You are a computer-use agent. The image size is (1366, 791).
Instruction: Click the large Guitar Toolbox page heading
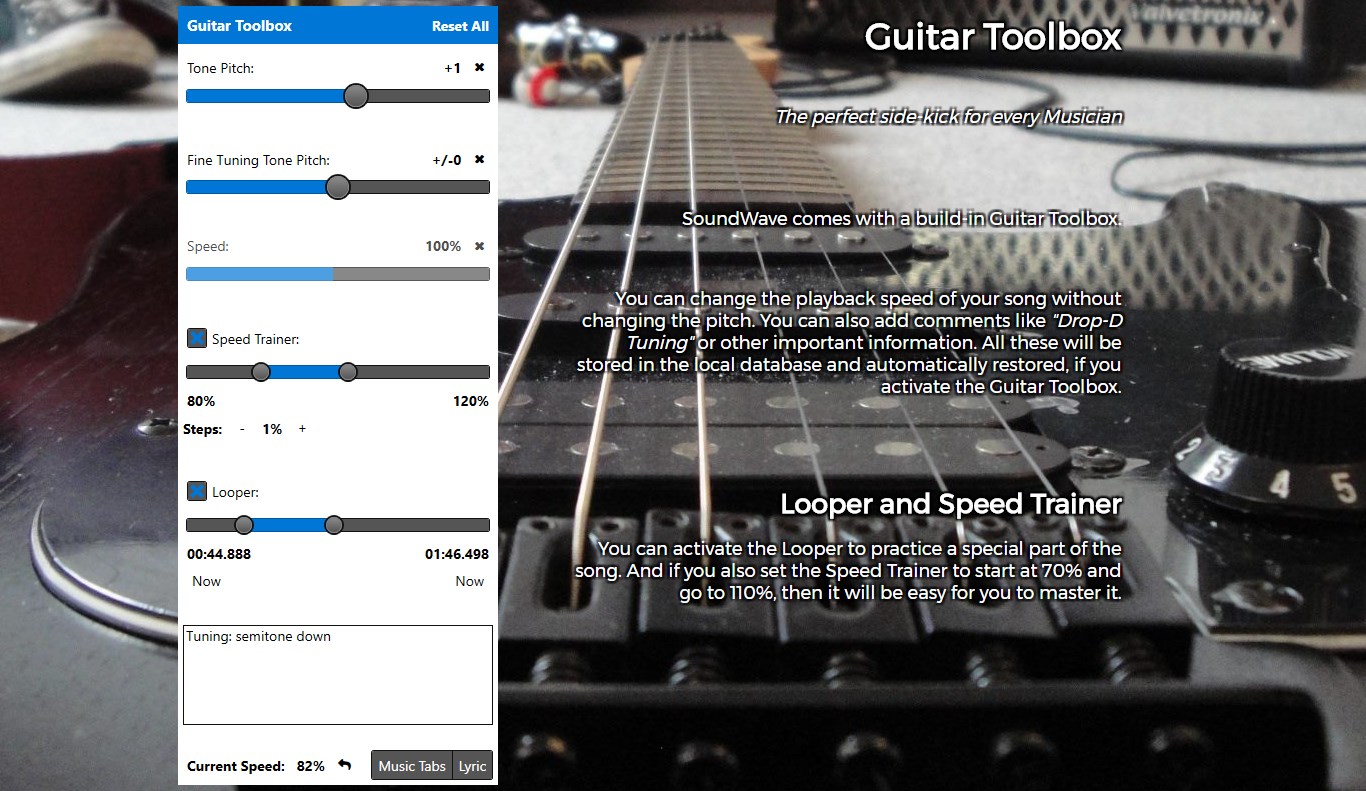coord(993,37)
